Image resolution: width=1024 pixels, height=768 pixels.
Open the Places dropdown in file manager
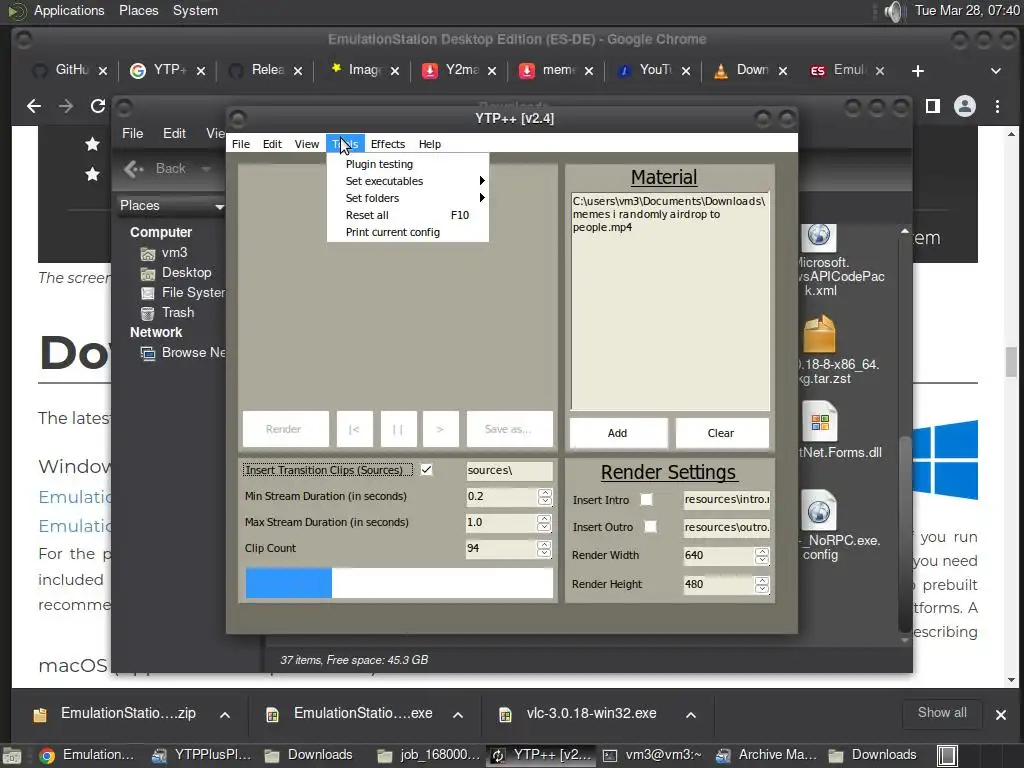(x=171, y=206)
